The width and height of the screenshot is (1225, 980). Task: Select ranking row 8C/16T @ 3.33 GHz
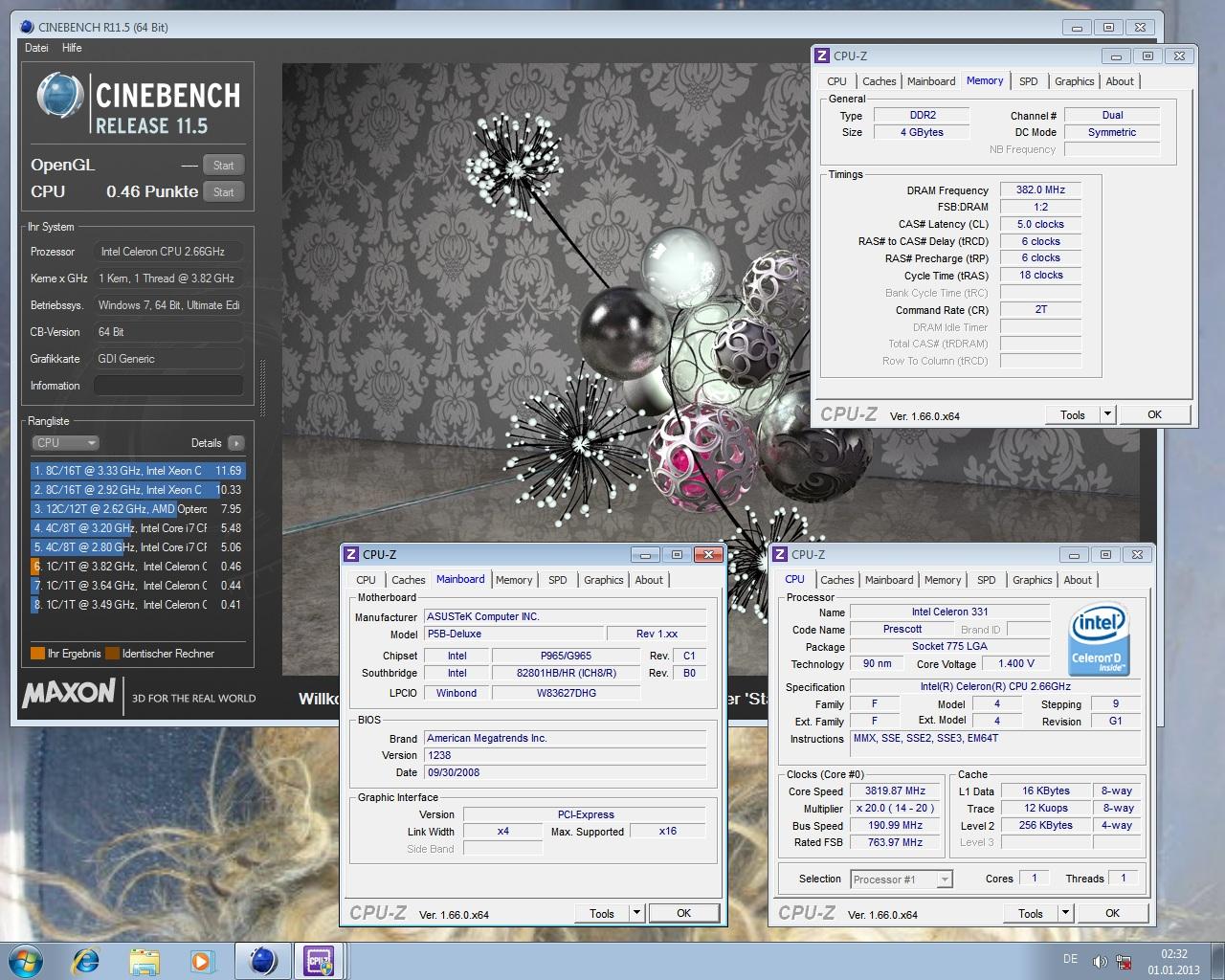[138, 471]
